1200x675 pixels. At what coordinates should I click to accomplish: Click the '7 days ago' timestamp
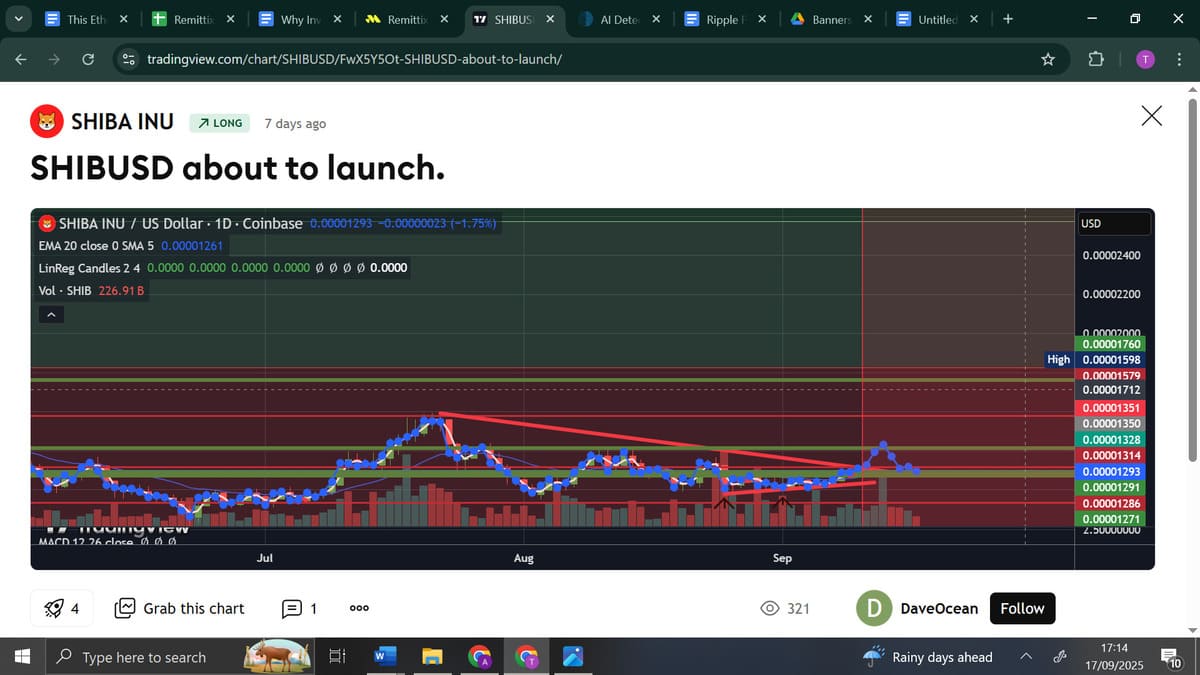click(295, 123)
